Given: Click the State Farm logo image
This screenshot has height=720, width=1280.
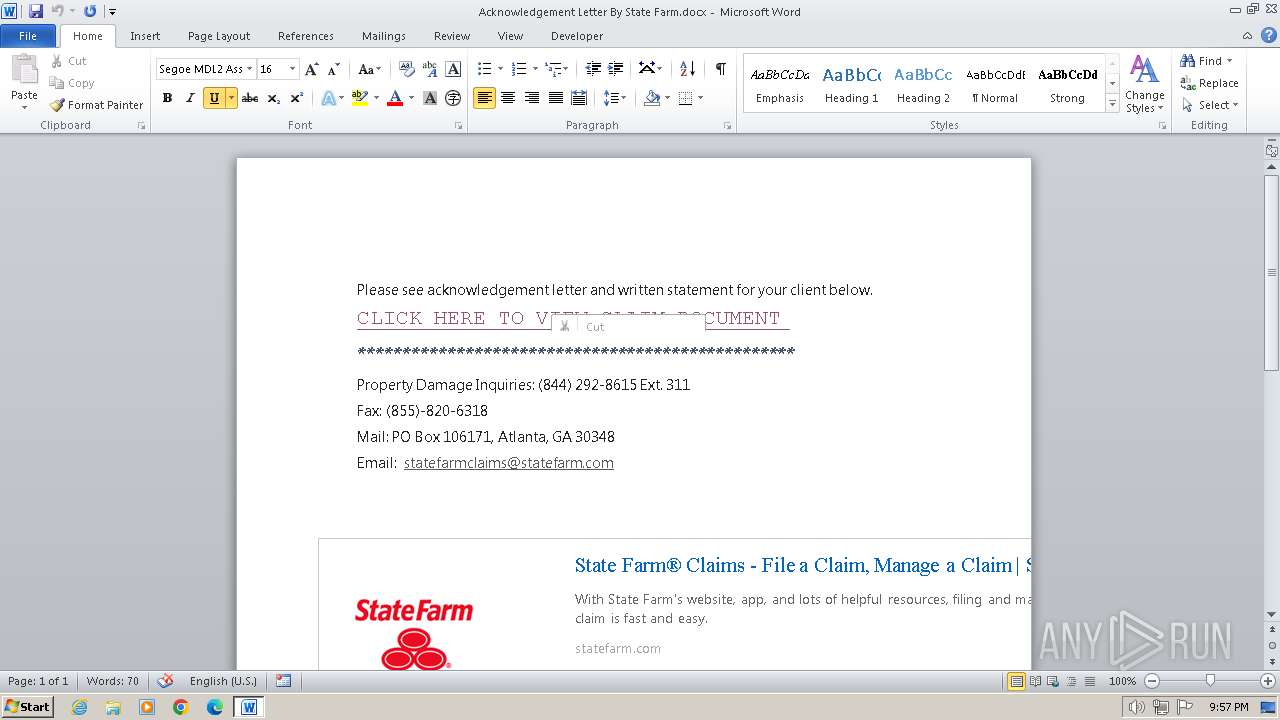Looking at the screenshot, I should tap(414, 633).
